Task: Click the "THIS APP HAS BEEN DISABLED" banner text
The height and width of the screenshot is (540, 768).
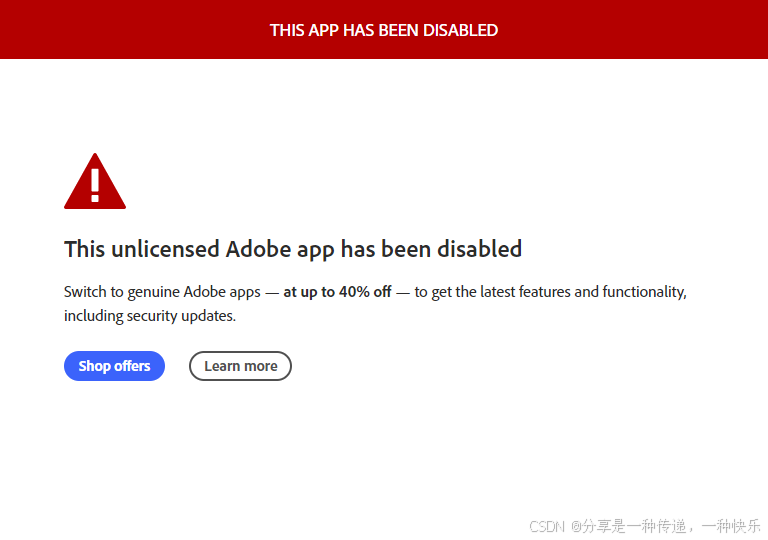Action: [x=384, y=30]
